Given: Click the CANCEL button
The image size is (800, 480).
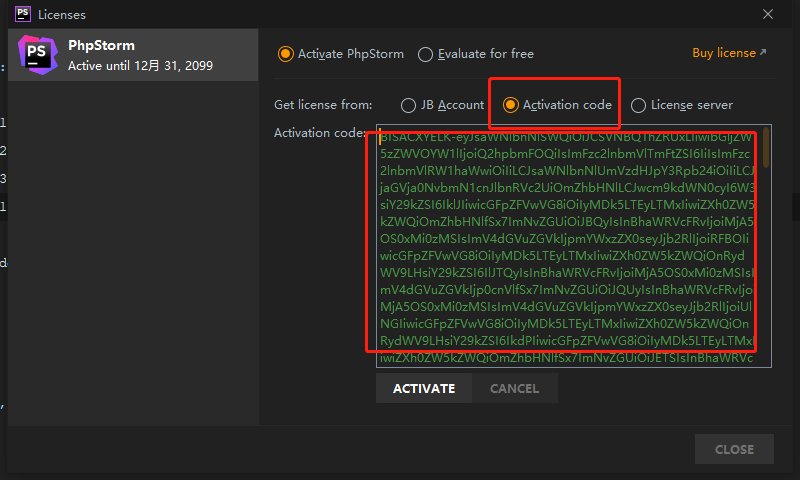Looking at the screenshot, I should point(514,388).
